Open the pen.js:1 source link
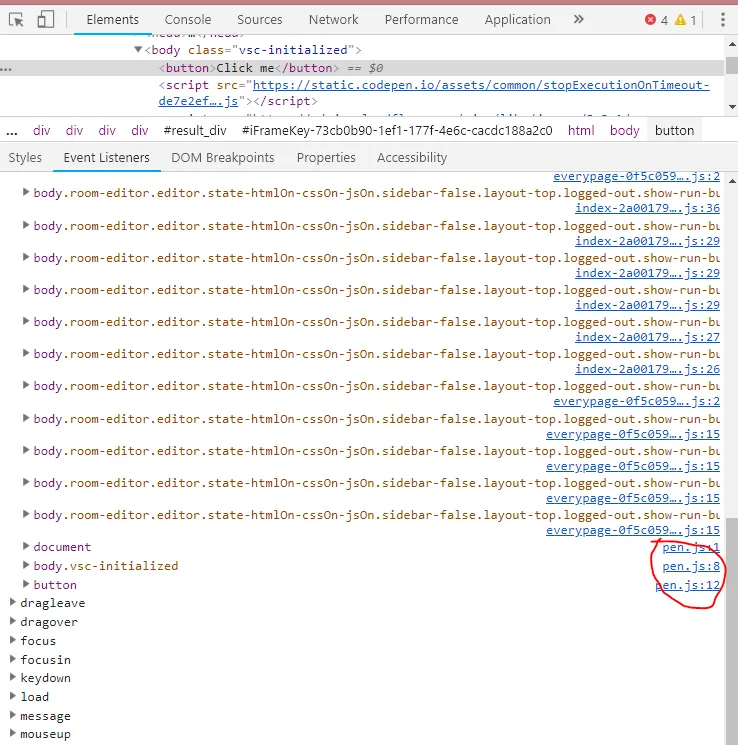738x745 pixels. coord(691,547)
